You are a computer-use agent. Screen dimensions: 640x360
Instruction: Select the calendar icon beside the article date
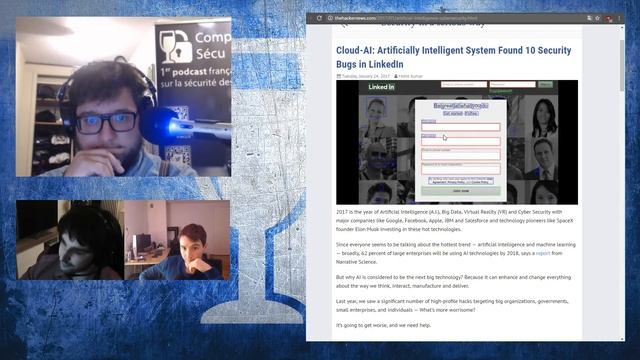[338, 76]
